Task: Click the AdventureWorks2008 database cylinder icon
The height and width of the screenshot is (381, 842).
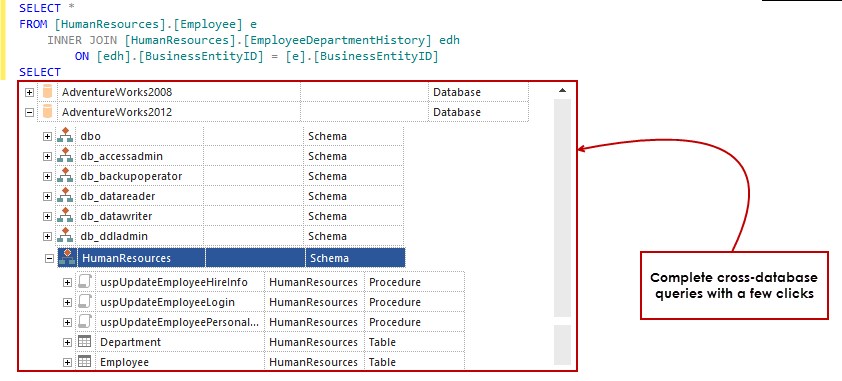Action: (x=48, y=92)
